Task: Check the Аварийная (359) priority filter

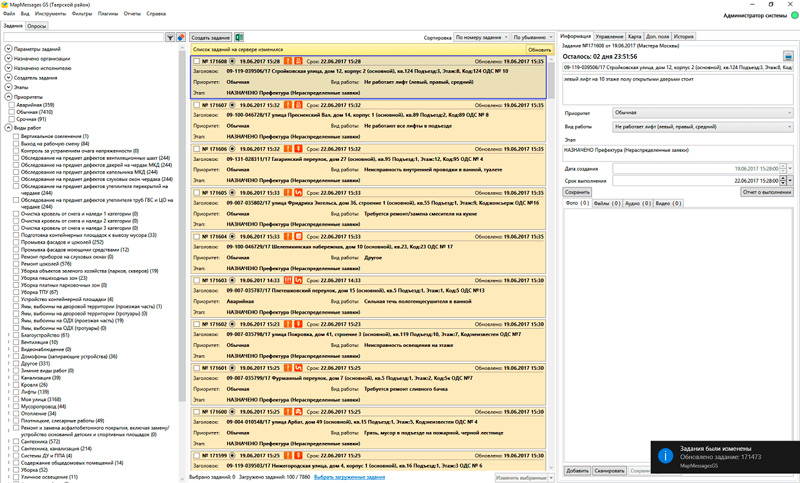Action: [11, 105]
